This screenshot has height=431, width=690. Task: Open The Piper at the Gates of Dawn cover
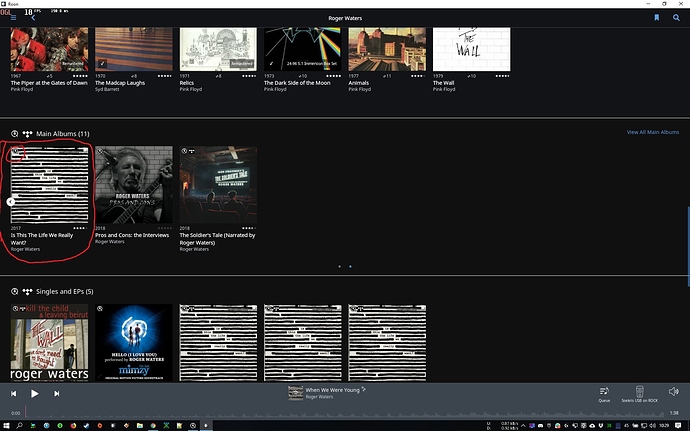coord(49,49)
